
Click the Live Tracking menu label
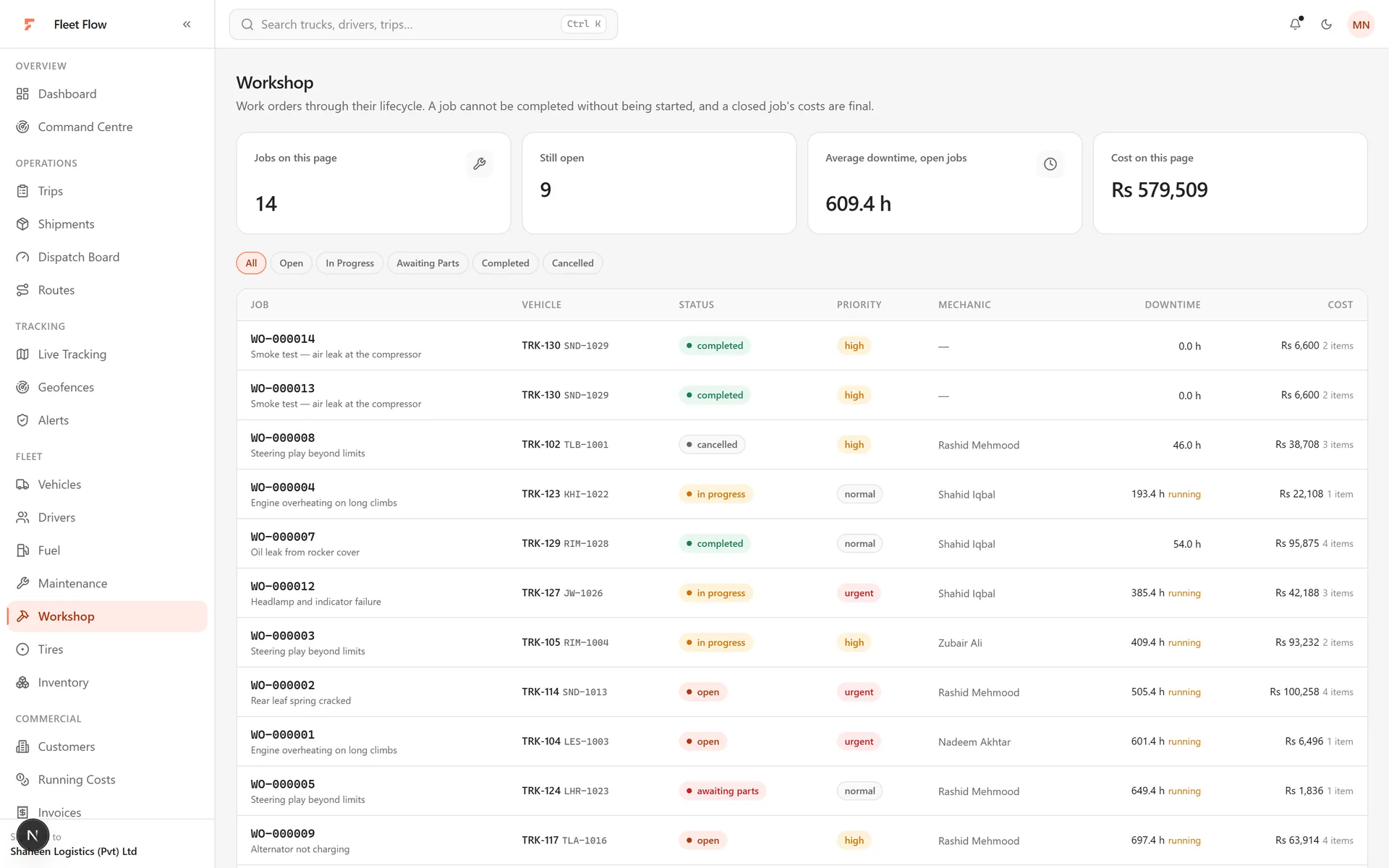(72, 354)
